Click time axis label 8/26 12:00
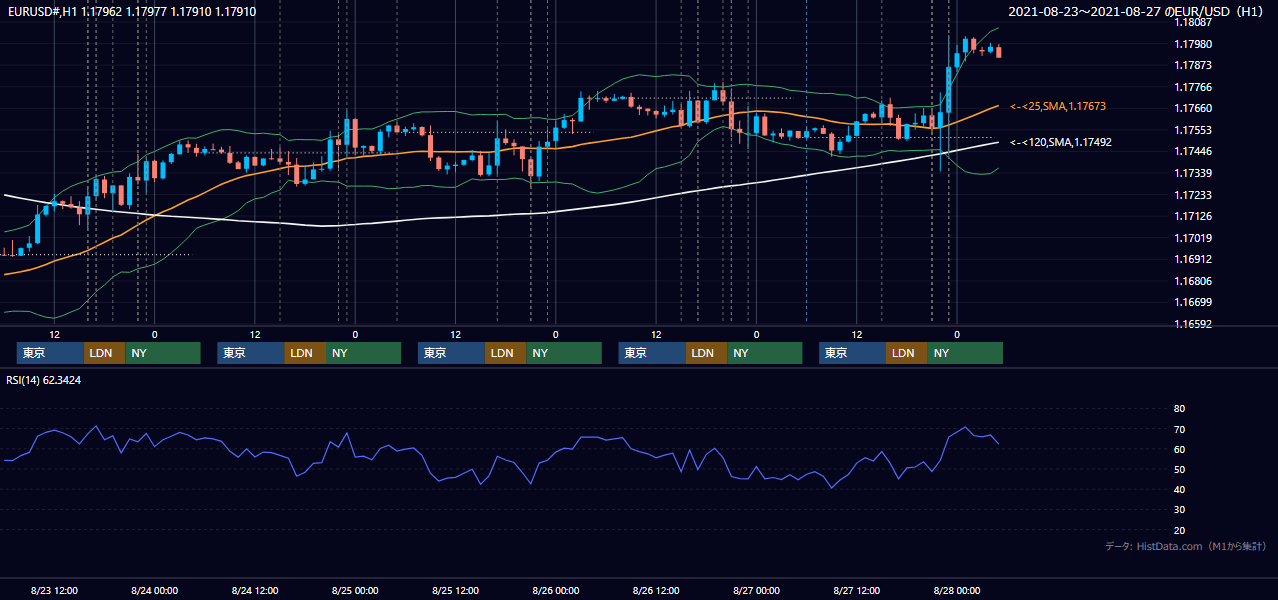1278x600 pixels. pos(656,590)
